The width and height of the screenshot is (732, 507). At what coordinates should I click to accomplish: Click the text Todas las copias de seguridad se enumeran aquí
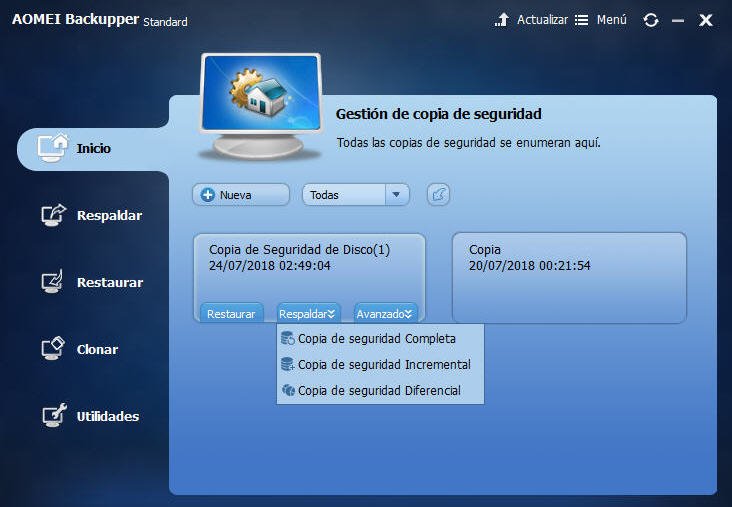tap(468, 142)
